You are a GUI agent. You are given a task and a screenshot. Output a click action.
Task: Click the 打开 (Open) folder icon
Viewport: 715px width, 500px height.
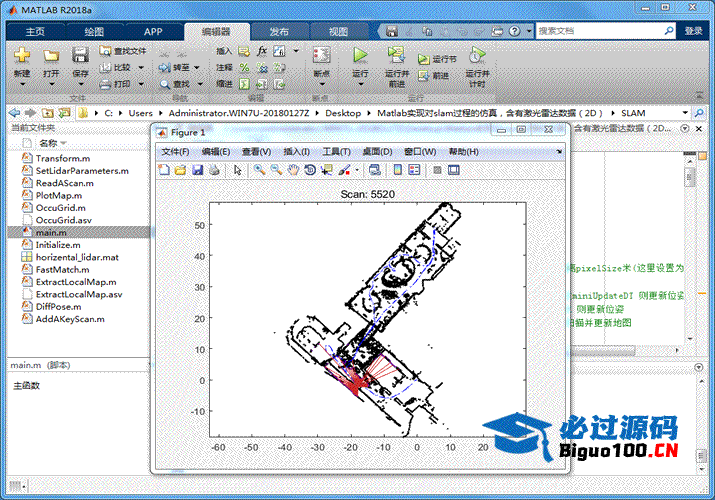coord(51,56)
